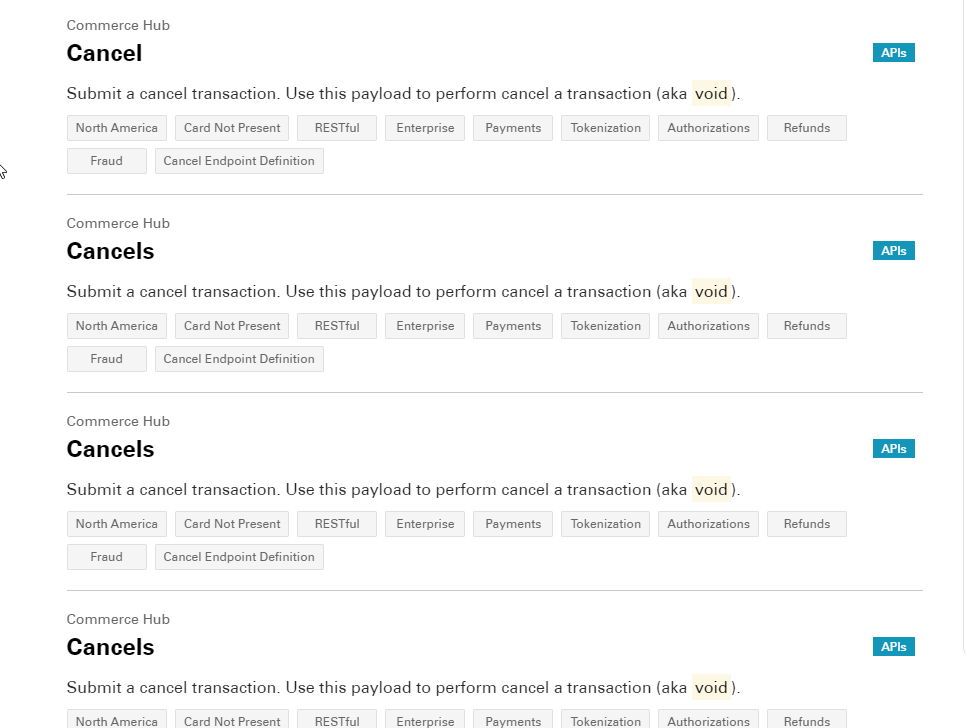This screenshot has width=966, height=728.
Task: Open the second Cancels result heading
Action: (x=110, y=251)
